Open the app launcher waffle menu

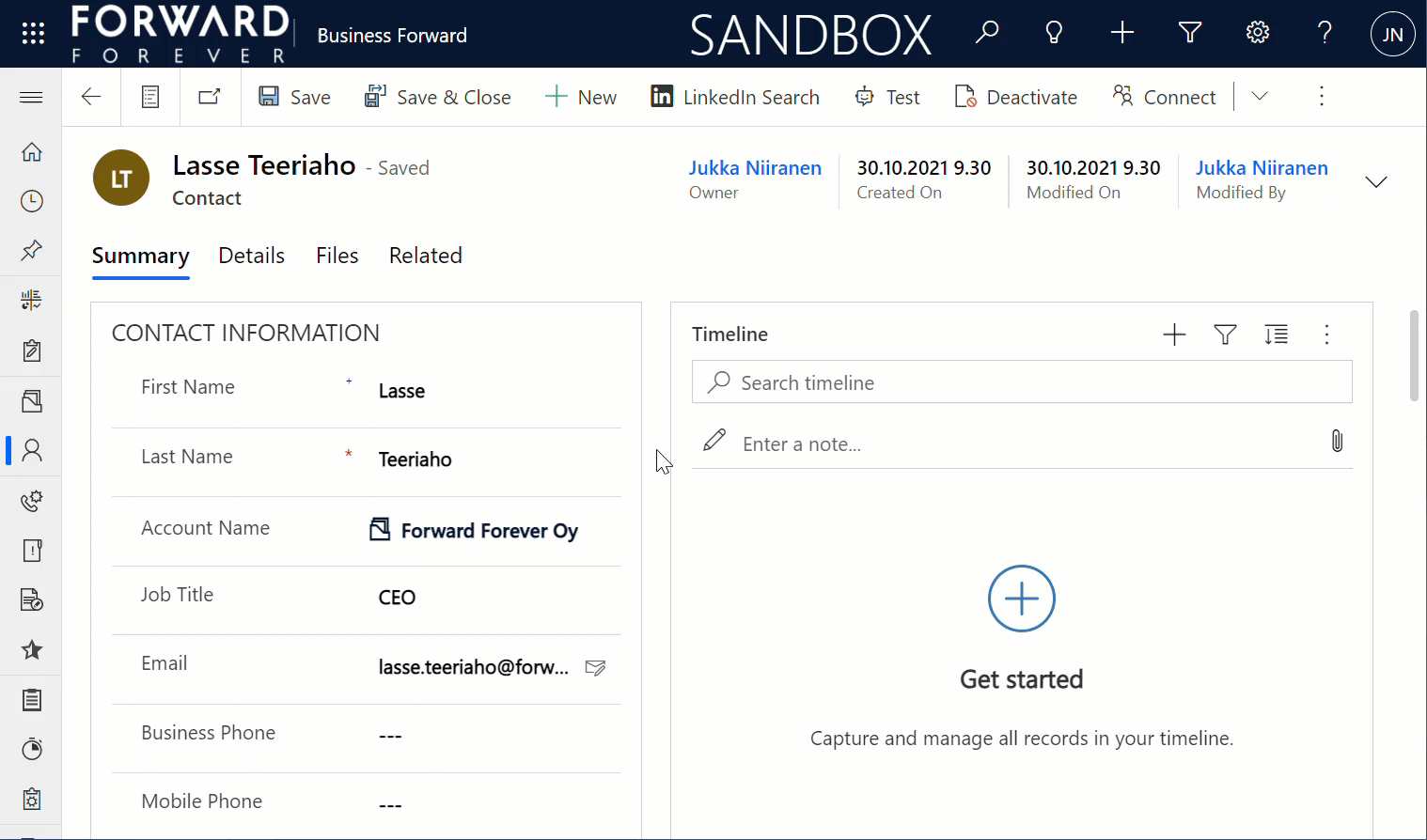[33, 34]
